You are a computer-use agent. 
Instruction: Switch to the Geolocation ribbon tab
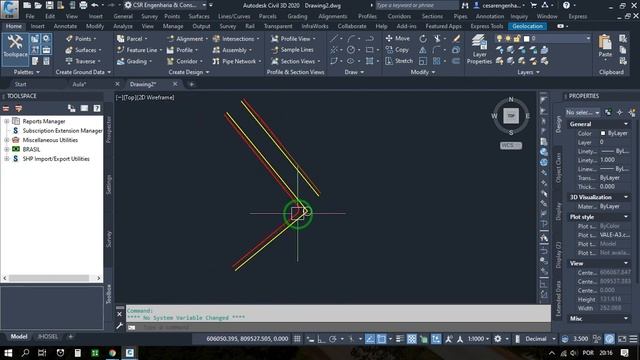[527, 26]
